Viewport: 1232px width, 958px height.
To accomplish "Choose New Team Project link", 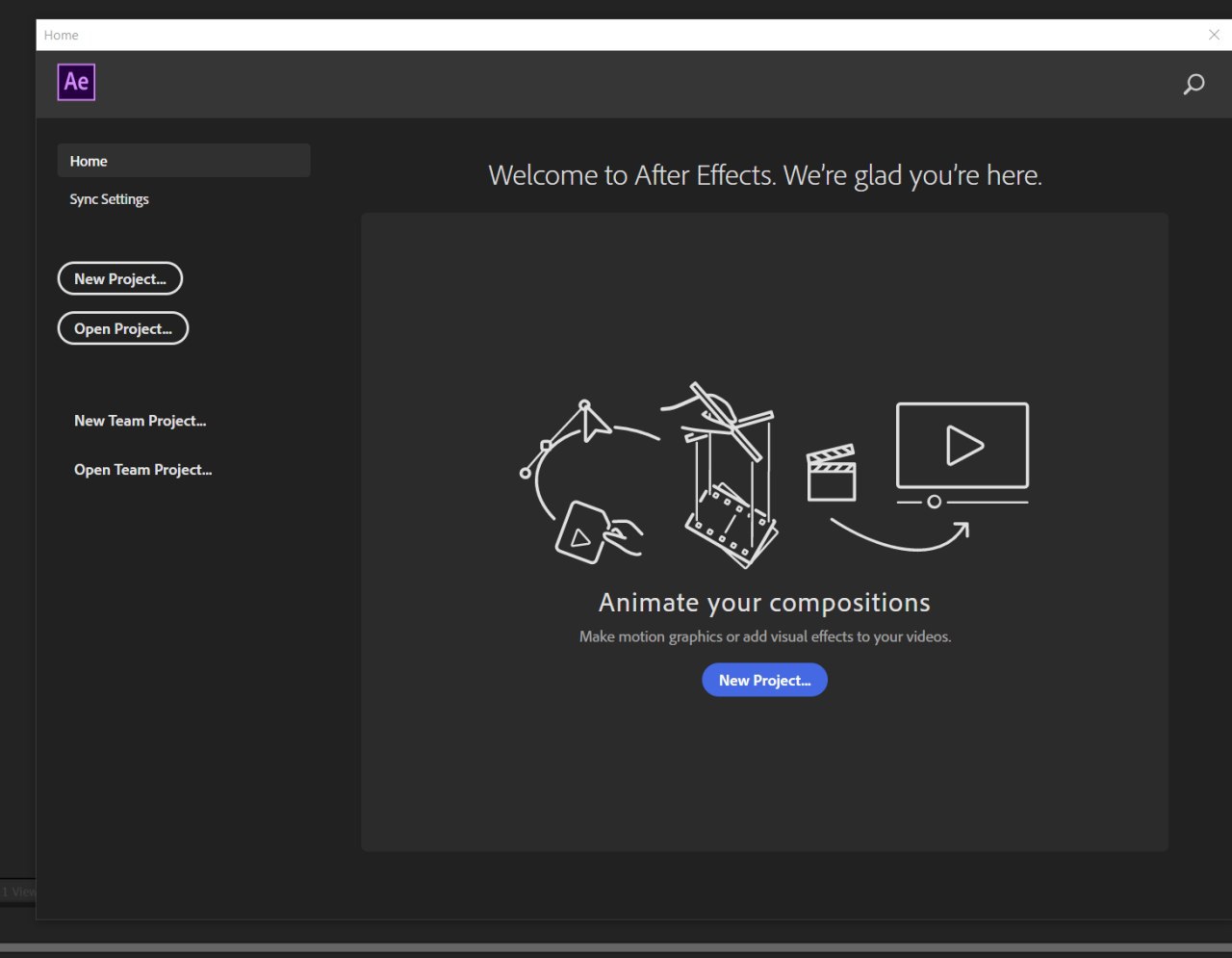I will click(141, 421).
